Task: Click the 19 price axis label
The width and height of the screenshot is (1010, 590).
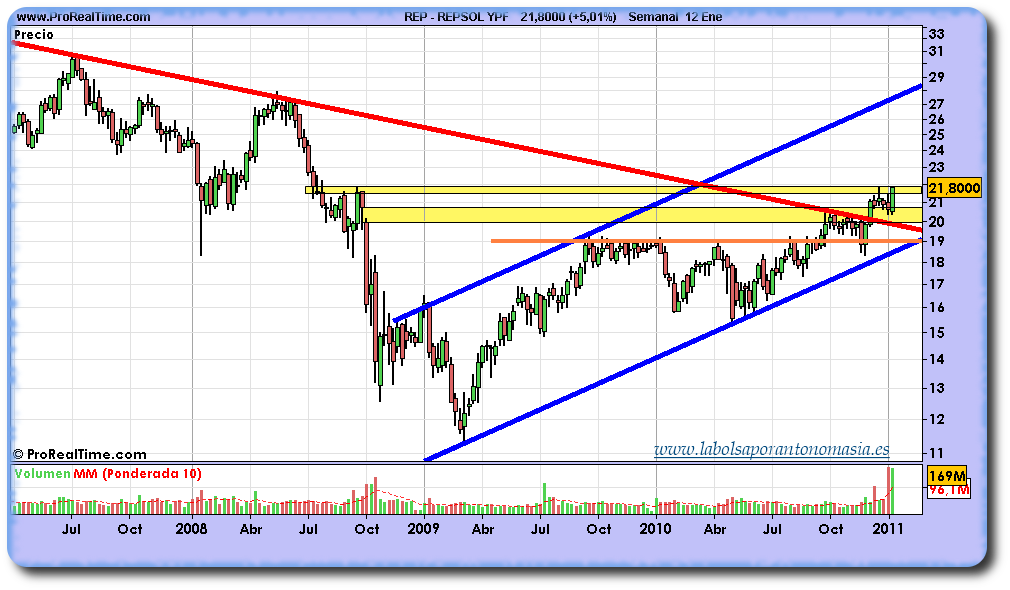Action: tap(937, 242)
